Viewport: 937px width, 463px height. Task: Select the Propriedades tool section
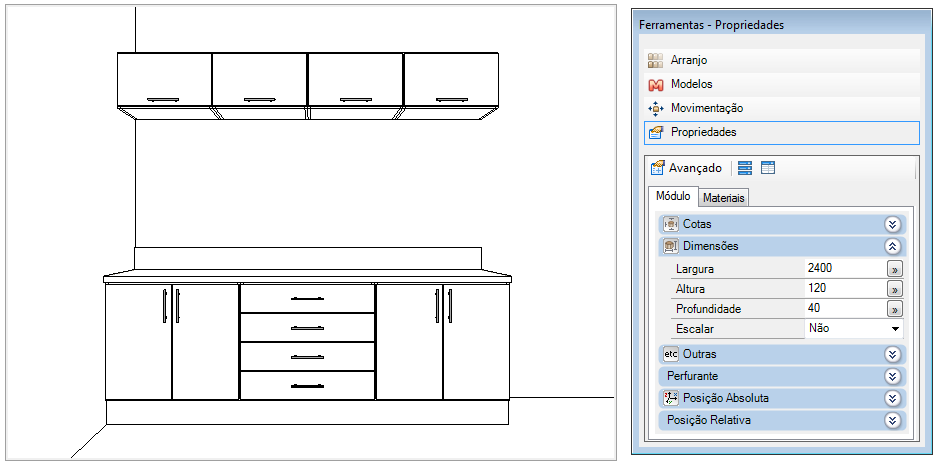click(782, 133)
